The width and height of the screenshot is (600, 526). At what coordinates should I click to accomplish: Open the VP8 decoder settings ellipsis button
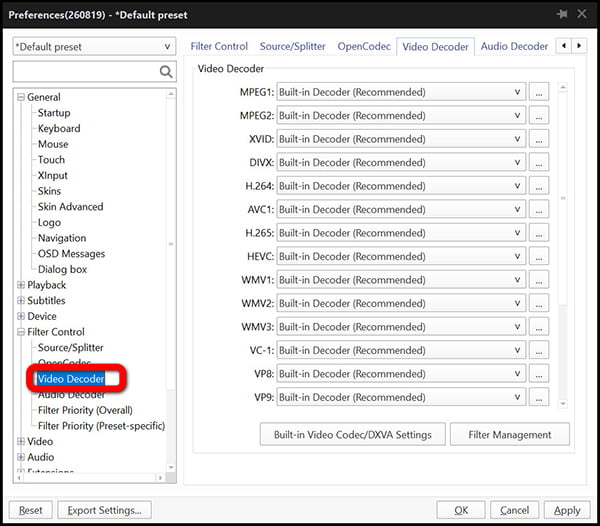tap(539, 373)
